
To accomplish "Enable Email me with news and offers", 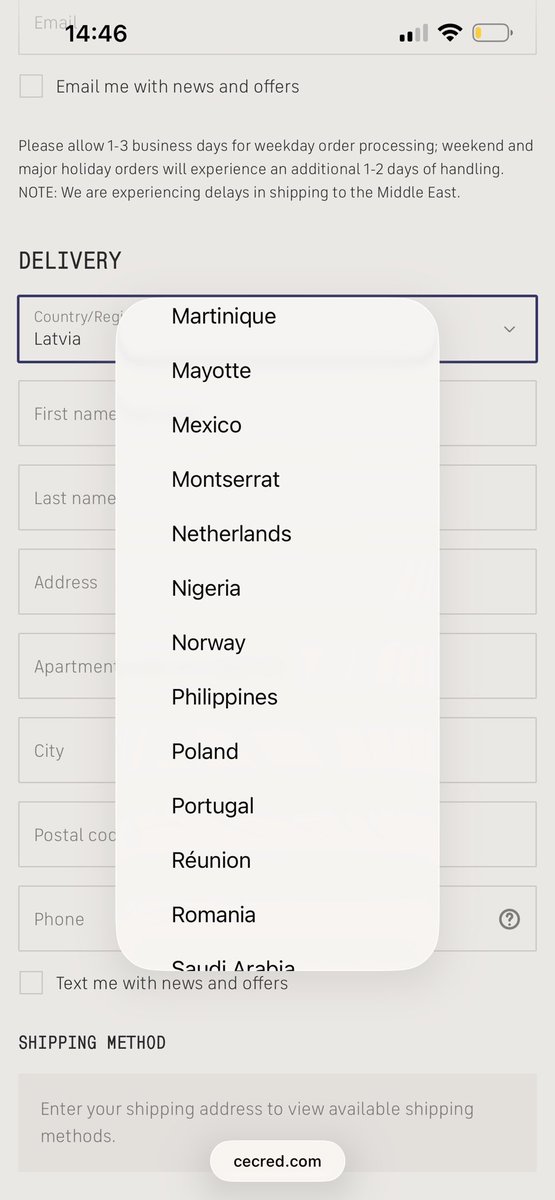I will pyautogui.click(x=31, y=86).
